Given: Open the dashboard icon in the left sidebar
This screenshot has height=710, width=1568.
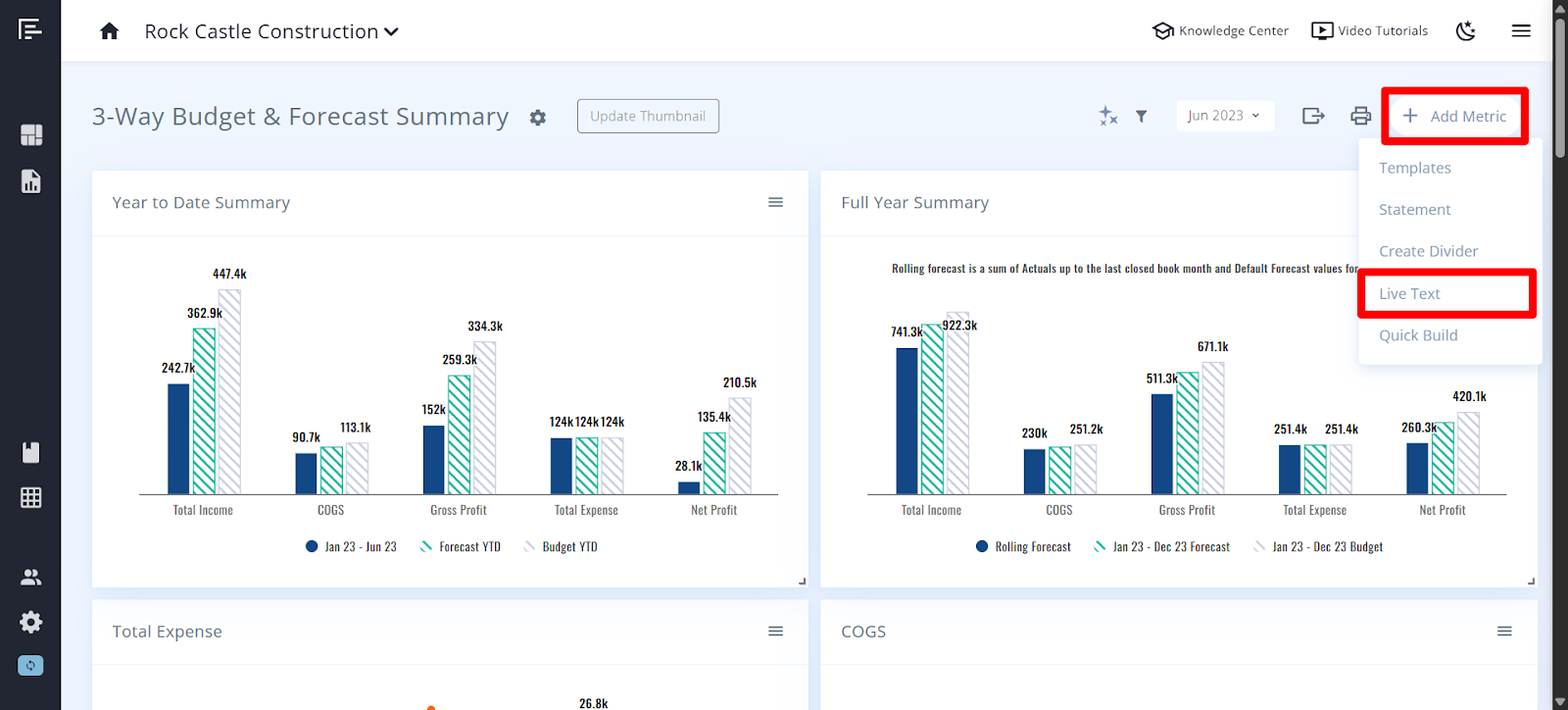Looking at the screenshot, I should click(31, 134).
